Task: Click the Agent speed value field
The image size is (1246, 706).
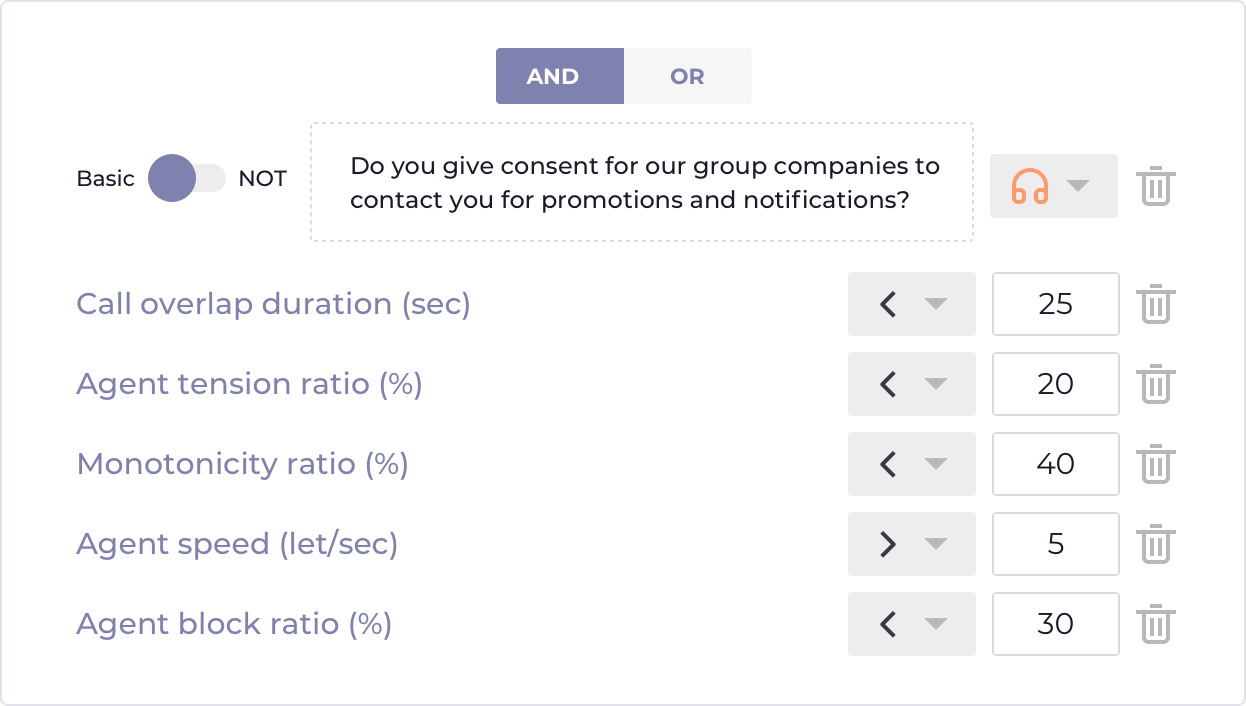Action: pyautogui.click(x=1056, y=544)
